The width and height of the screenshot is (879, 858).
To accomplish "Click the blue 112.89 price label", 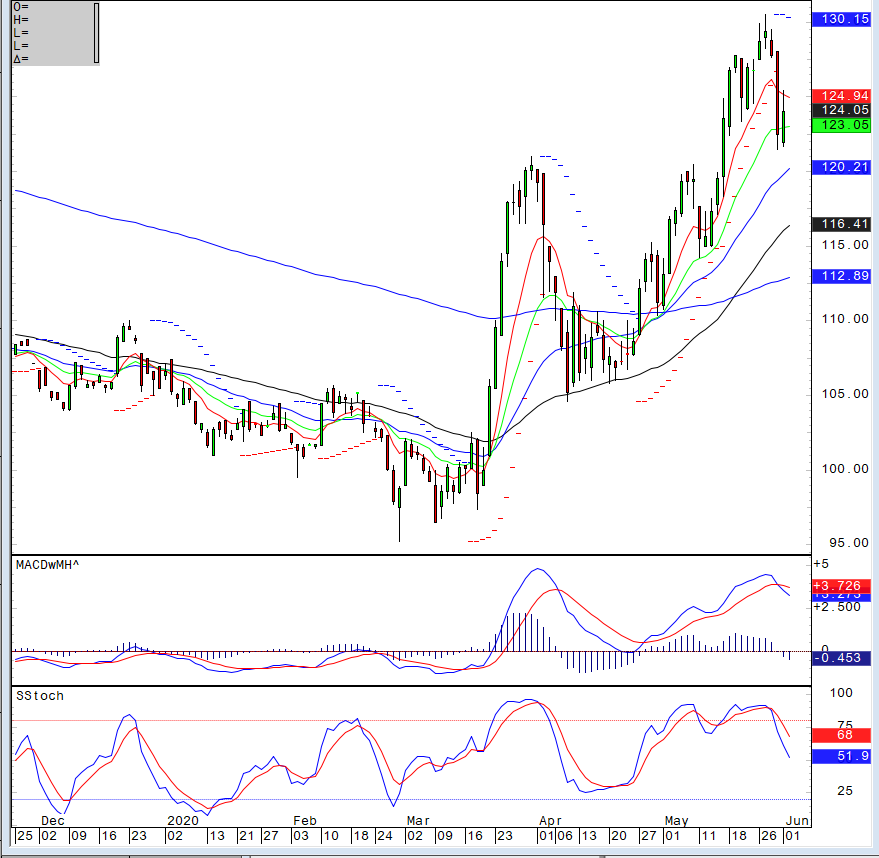I will point(841,276).
